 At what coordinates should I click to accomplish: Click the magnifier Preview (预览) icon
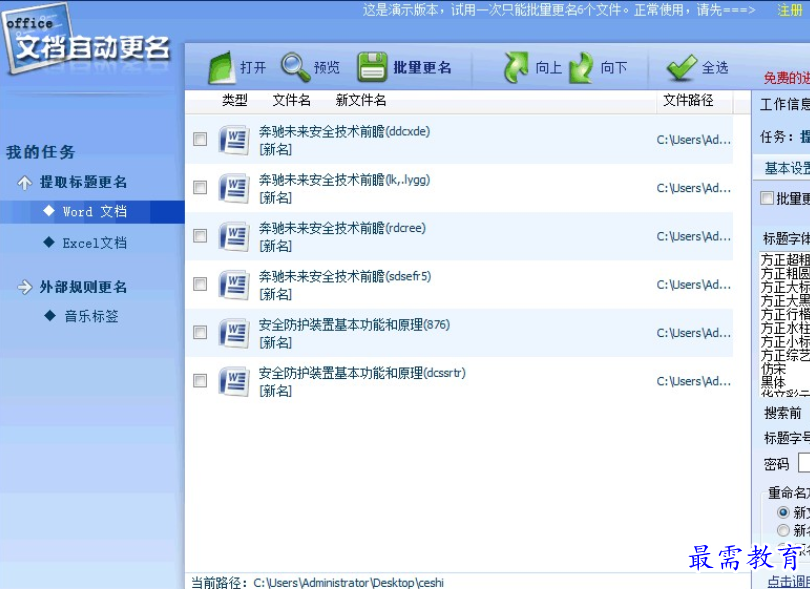295,67
